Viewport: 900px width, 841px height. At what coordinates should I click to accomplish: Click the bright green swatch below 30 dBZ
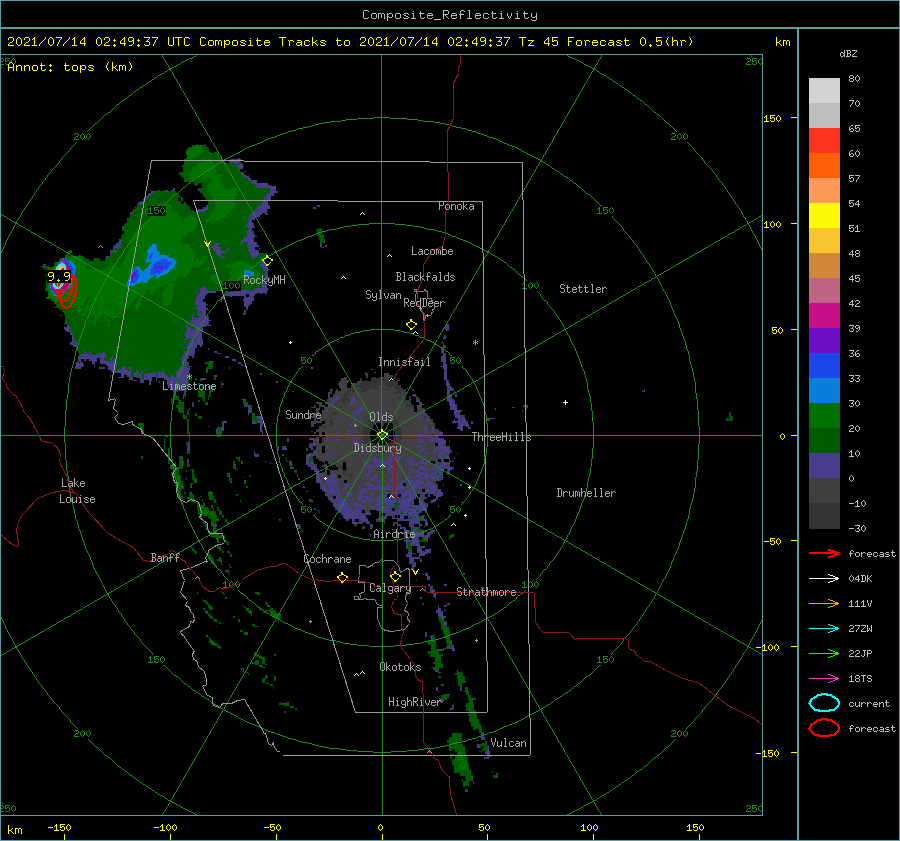coord(824,416)
